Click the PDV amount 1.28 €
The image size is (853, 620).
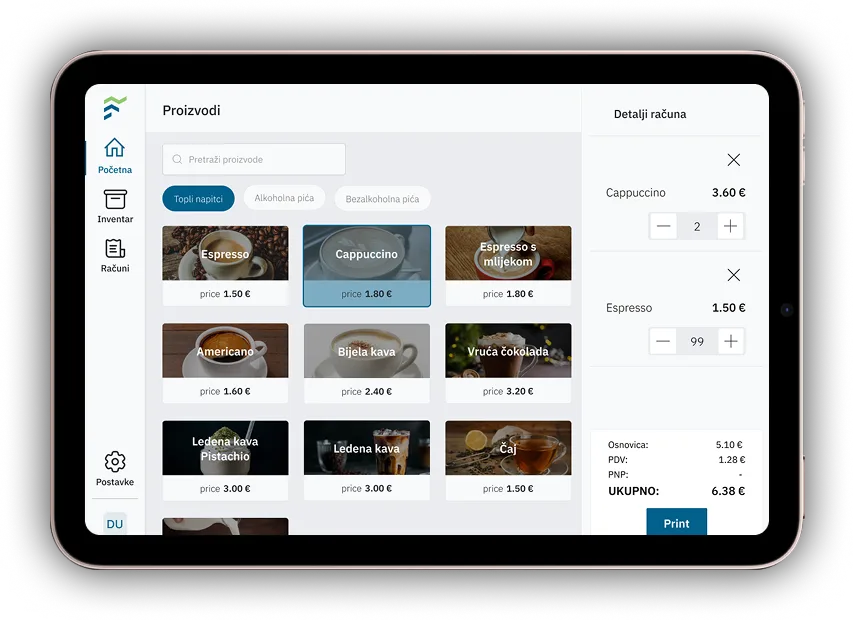click(732, 460)
